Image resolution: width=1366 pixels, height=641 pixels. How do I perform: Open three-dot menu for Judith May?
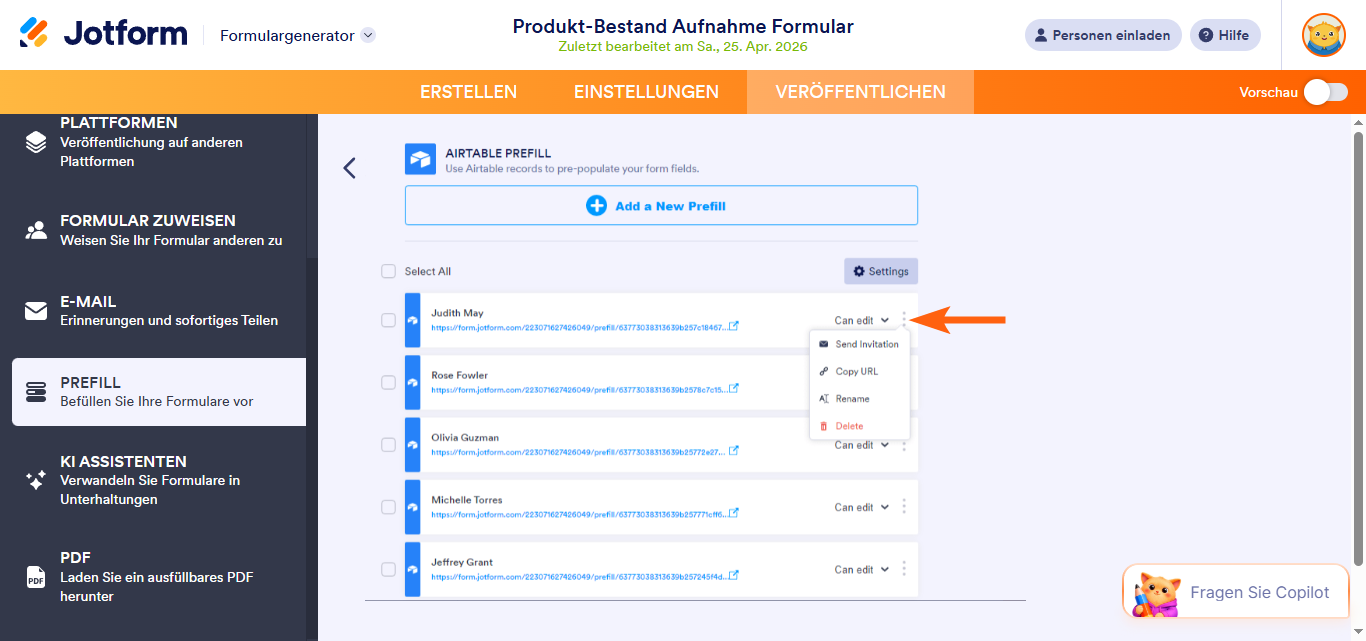point(904,320)
